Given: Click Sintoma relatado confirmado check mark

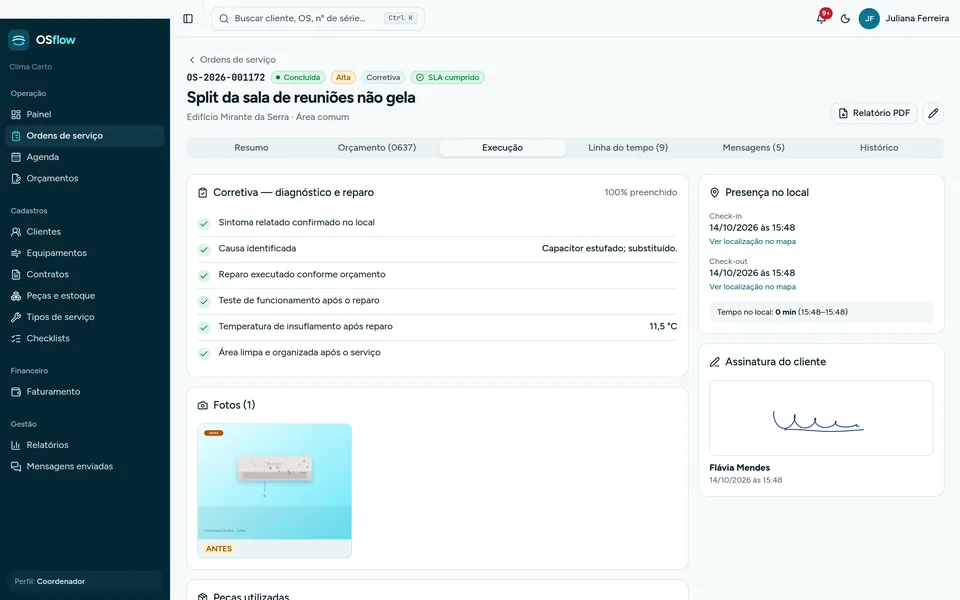Looking at the screenshot, I should click(x=204, y=223).
